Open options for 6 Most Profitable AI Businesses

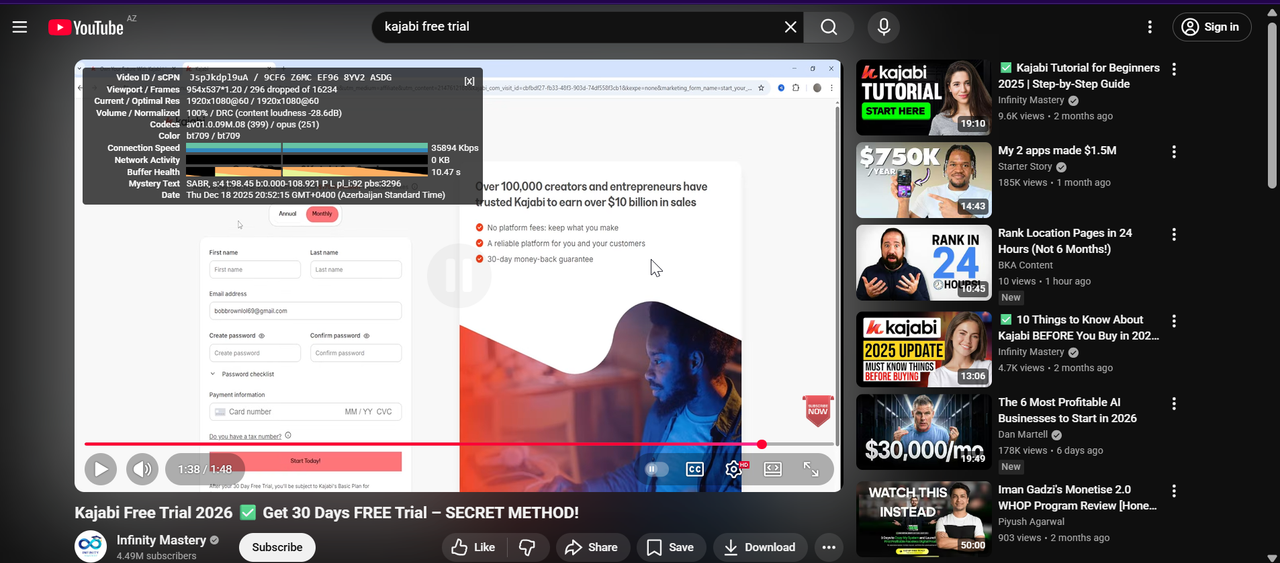pyautogui.click(x=1174, y=404)
